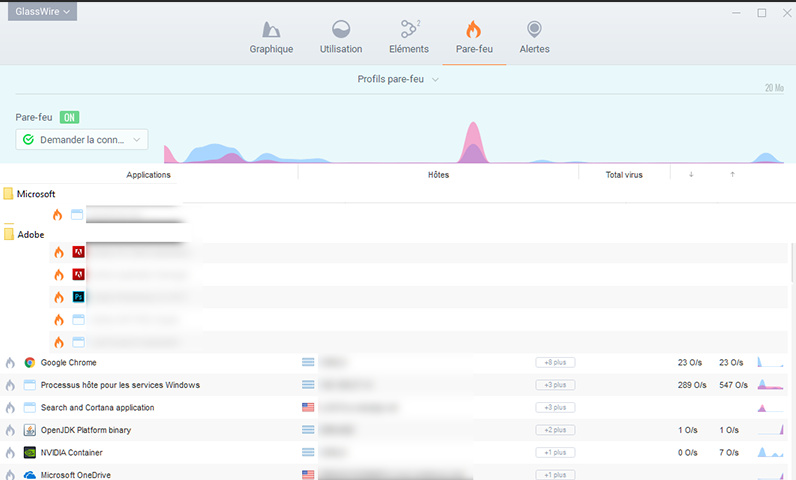Viewport: 796px width, 480px height.
Task: Sort by the Total virus column header
Action: 624,175
